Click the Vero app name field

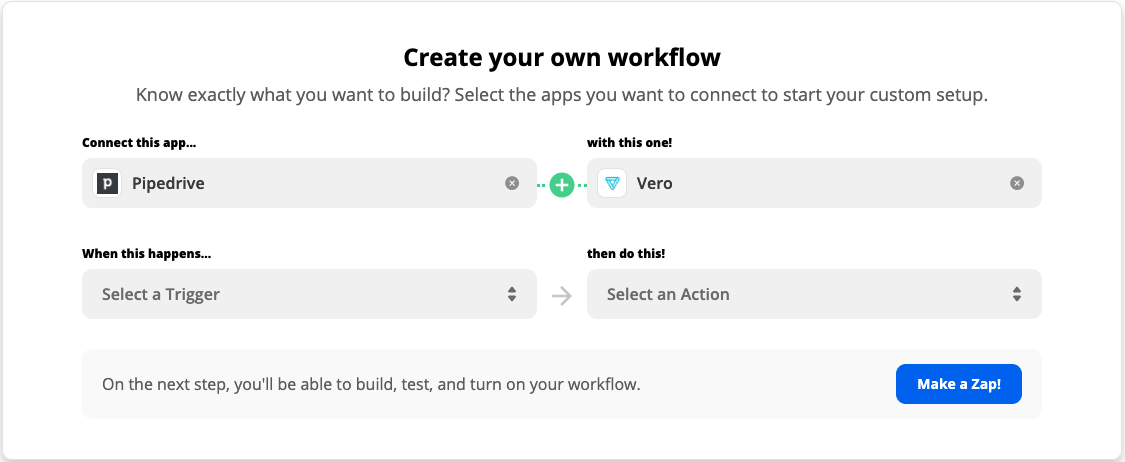(x=800, y=184)
